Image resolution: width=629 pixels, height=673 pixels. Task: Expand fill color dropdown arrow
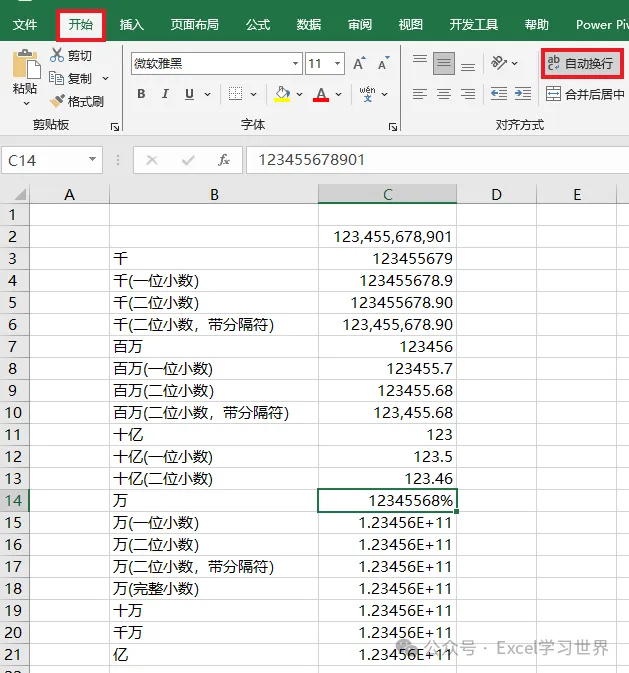pyautogui.click(x=299, y=94)
